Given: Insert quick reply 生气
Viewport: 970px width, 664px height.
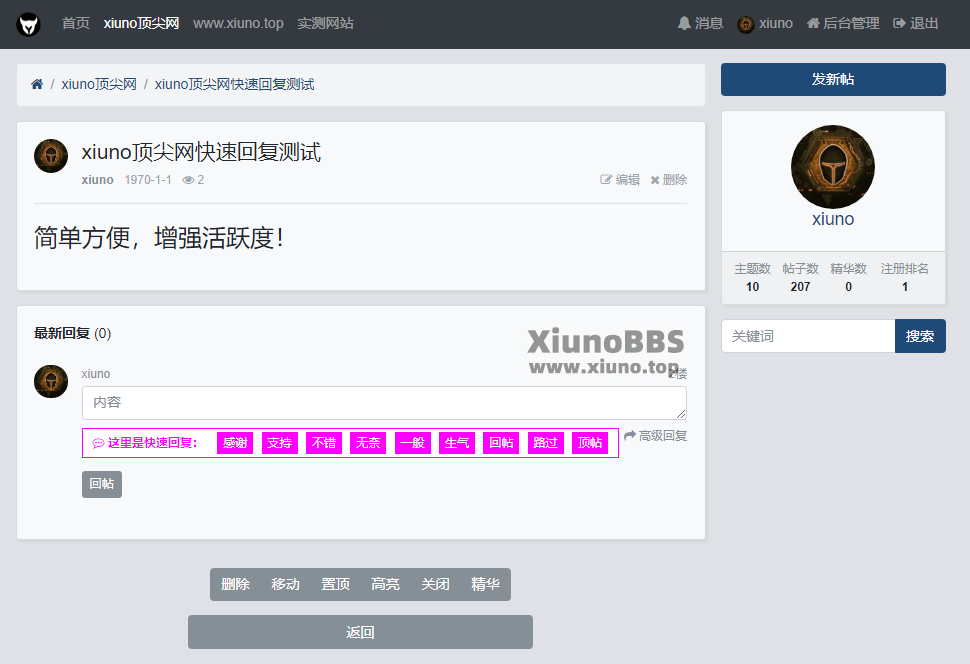Looking at the screenshot, I should coord(457,442).
